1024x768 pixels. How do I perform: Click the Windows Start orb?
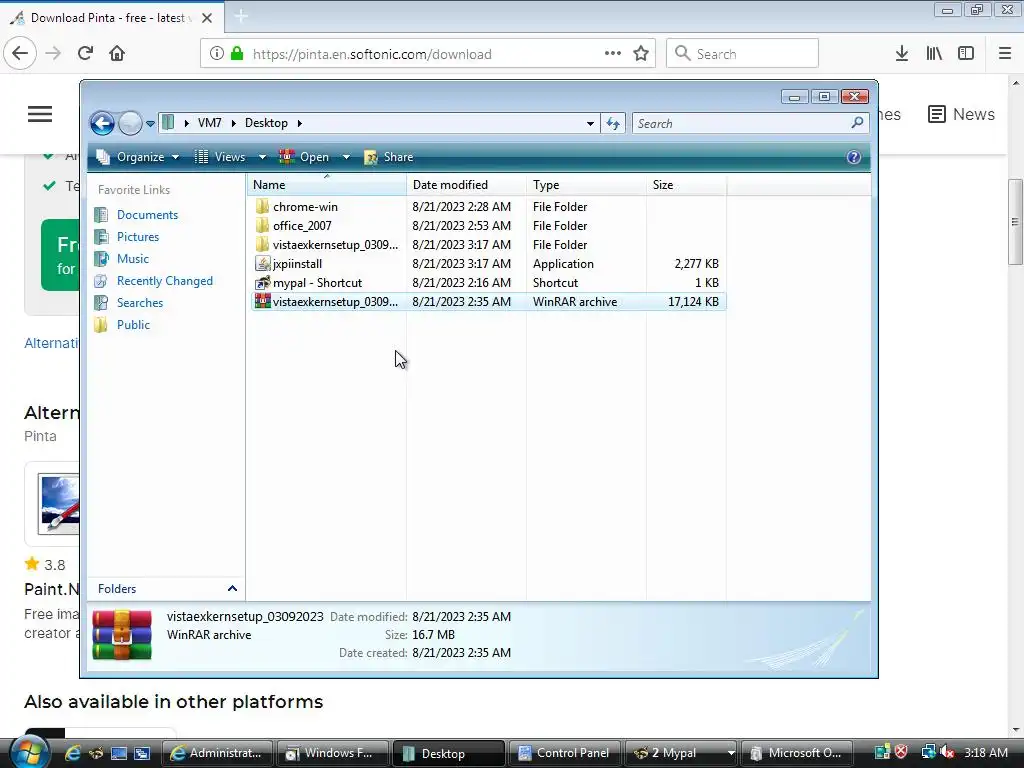coord(29,752)
